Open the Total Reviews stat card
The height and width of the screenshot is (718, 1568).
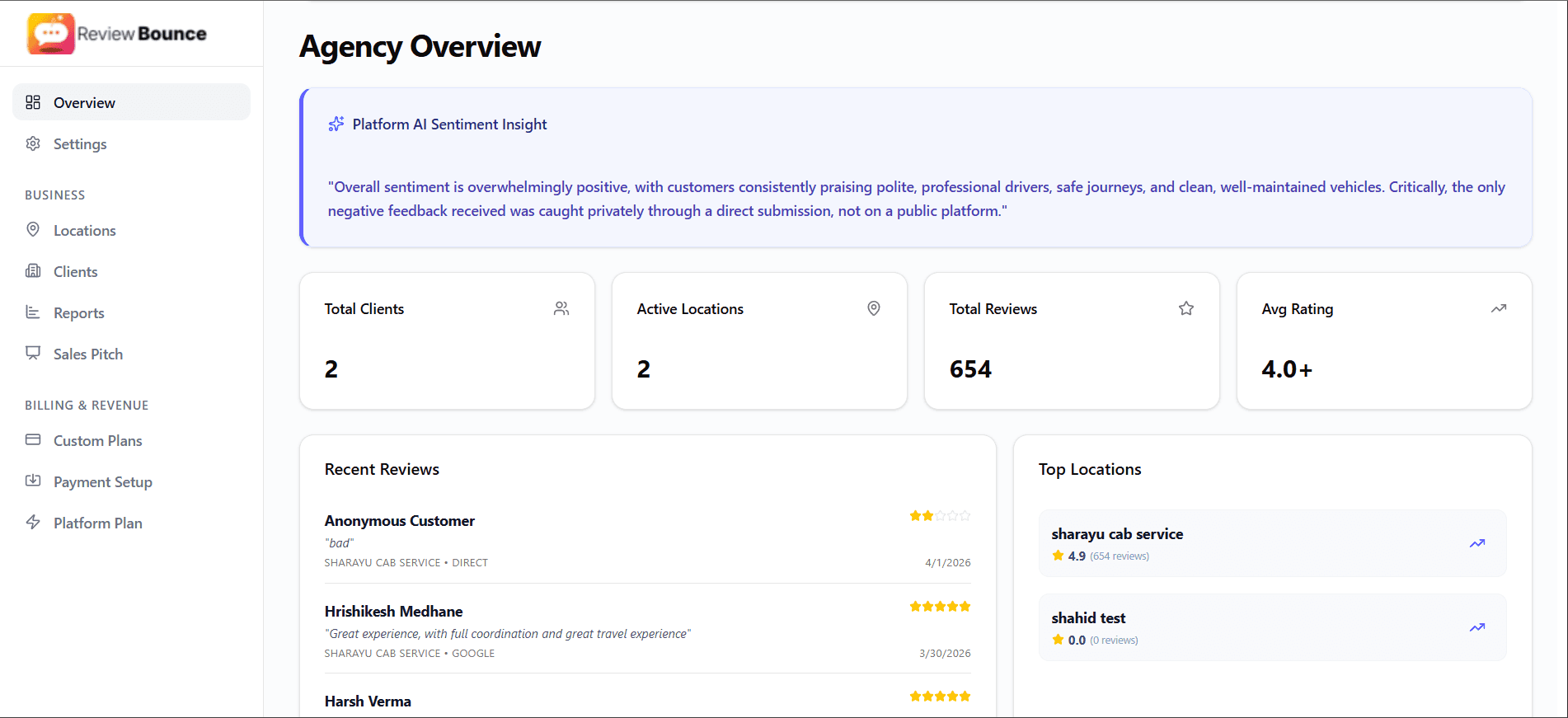(1072, 340)
